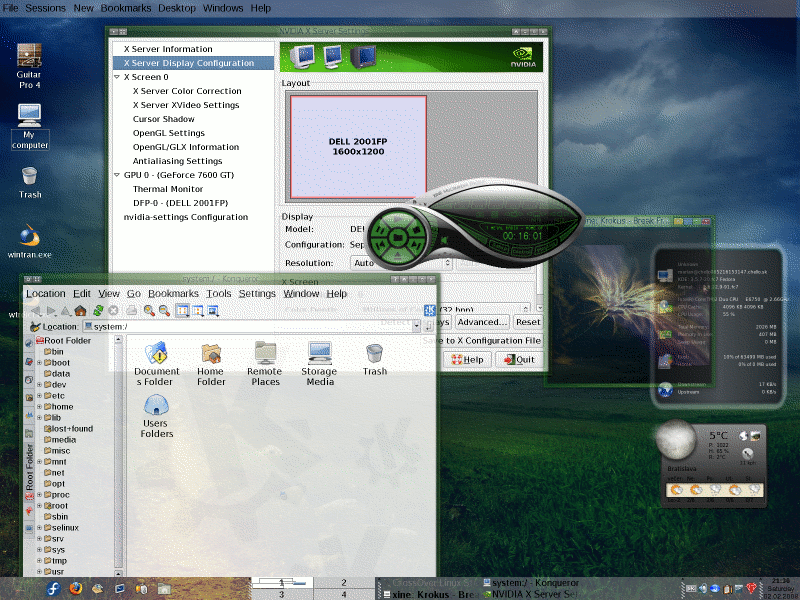Open Guitar Pro 4 desktop icon

point(29,66)
